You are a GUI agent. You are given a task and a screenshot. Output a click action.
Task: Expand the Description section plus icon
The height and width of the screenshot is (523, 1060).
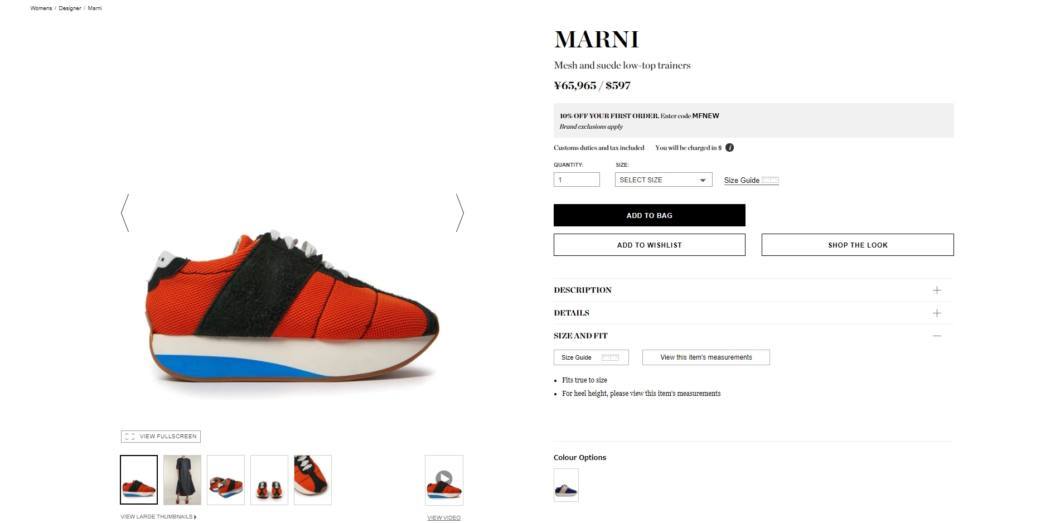(x=936, y=290)
